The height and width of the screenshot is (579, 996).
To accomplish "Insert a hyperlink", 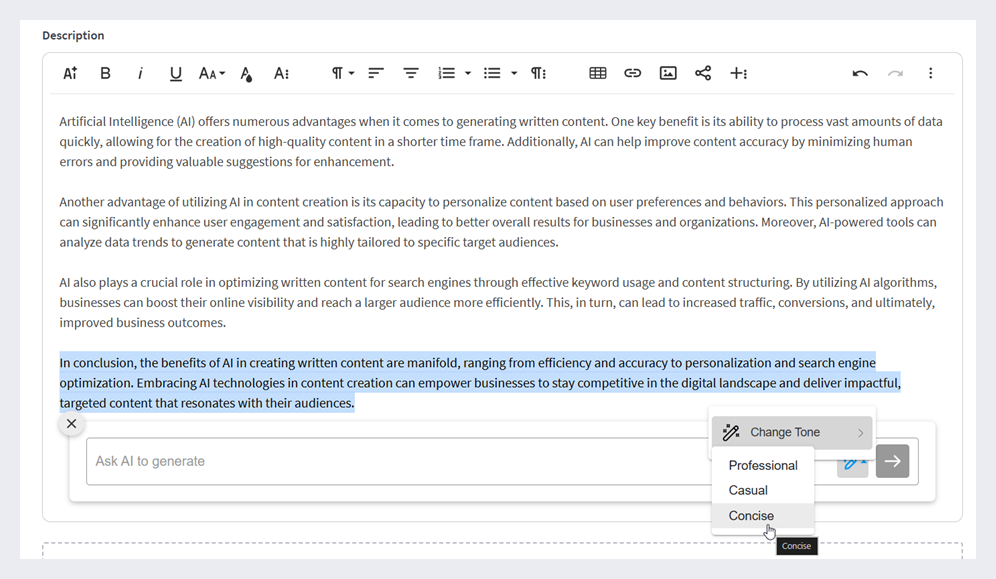I will 633,74.
